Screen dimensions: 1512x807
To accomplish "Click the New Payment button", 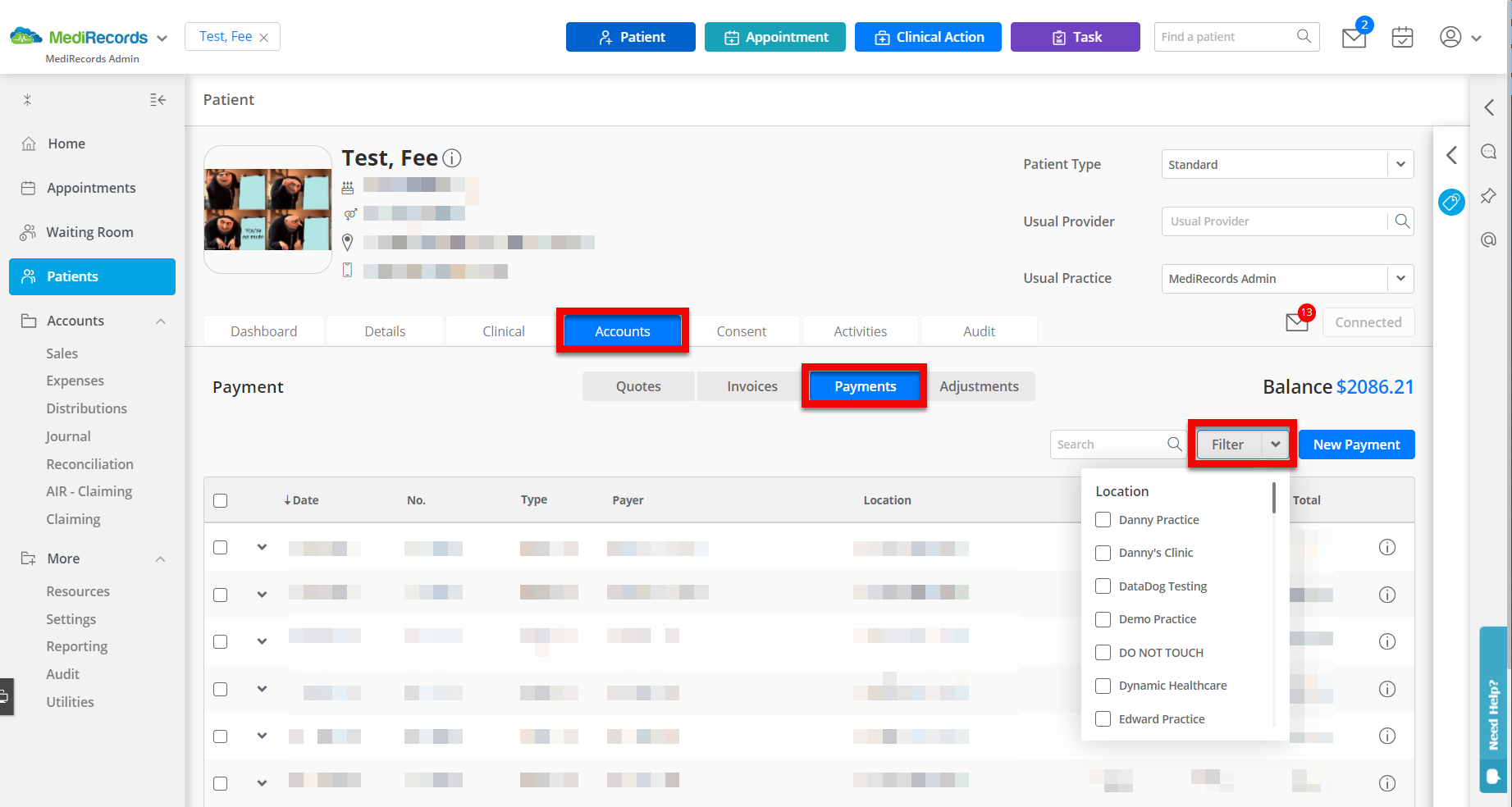I will 1357,445.
